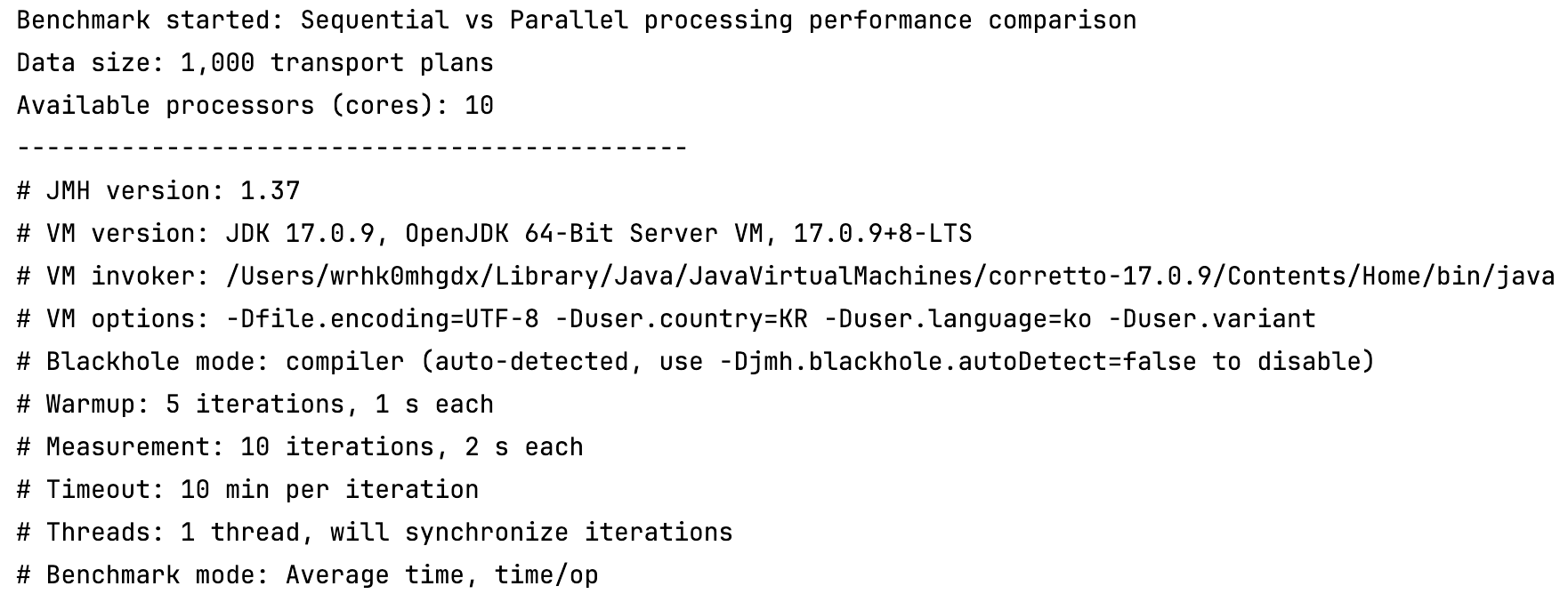Click the '-Dfile.encoding=UTF-8' option text
1568x594 pixels.
click(390, 319)
